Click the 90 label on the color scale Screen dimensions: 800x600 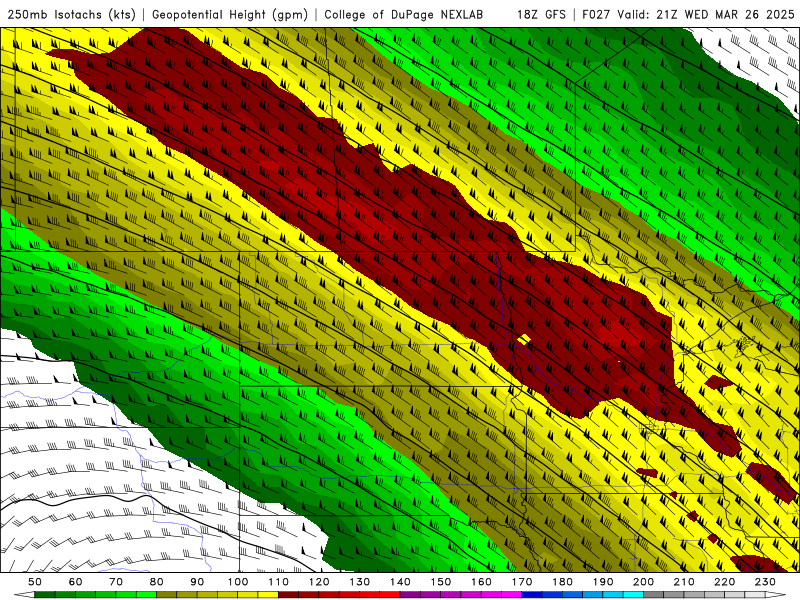pos(197,582)
